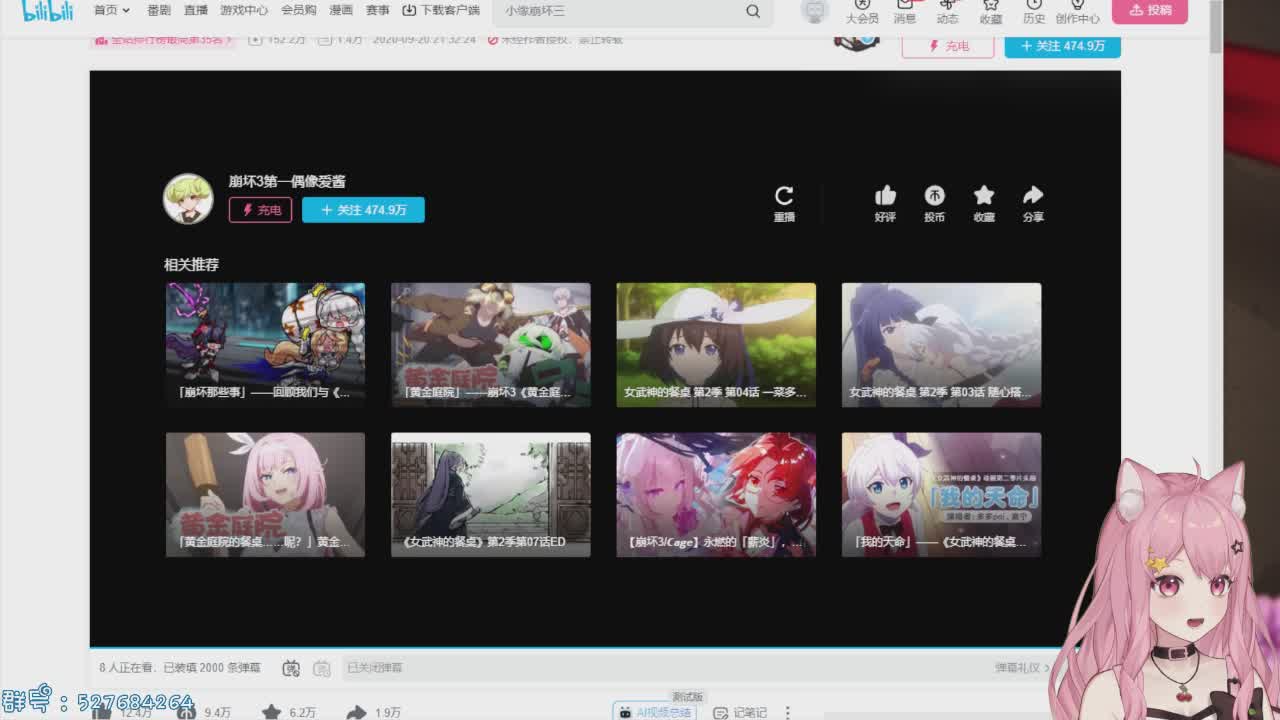Click 下载客户端 link
This screenshot has height=720, width=1280.
(441, 10)
